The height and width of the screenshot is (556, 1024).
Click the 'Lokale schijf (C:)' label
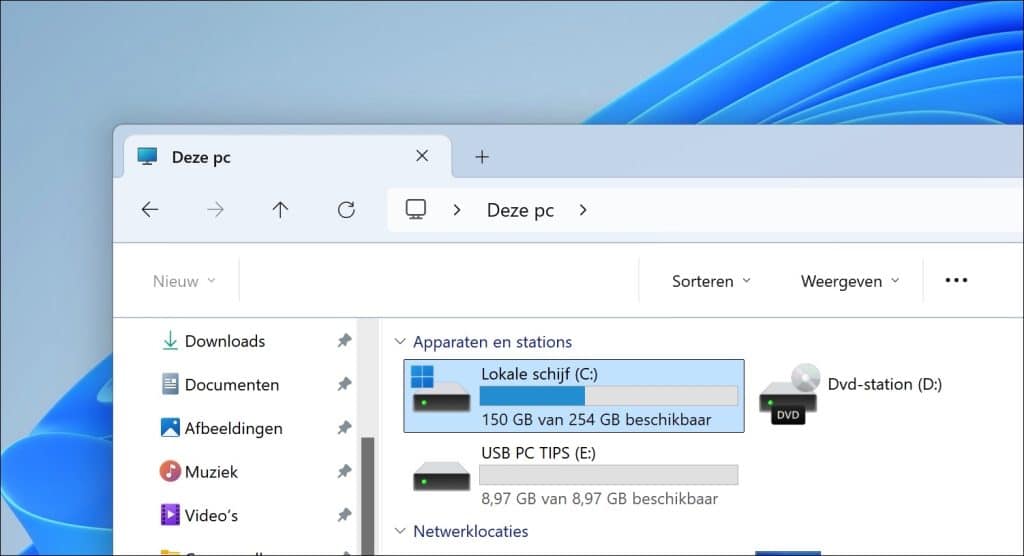(539, 374)
